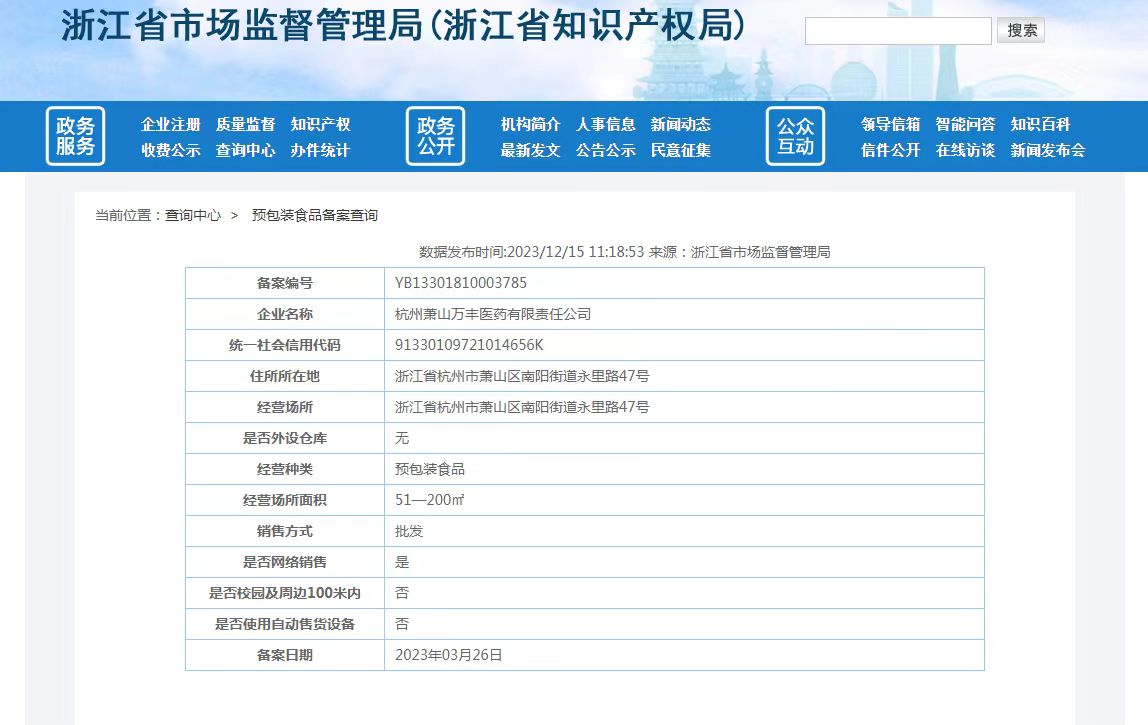Open 质量监督 menu link

click(x=245, y=124)
